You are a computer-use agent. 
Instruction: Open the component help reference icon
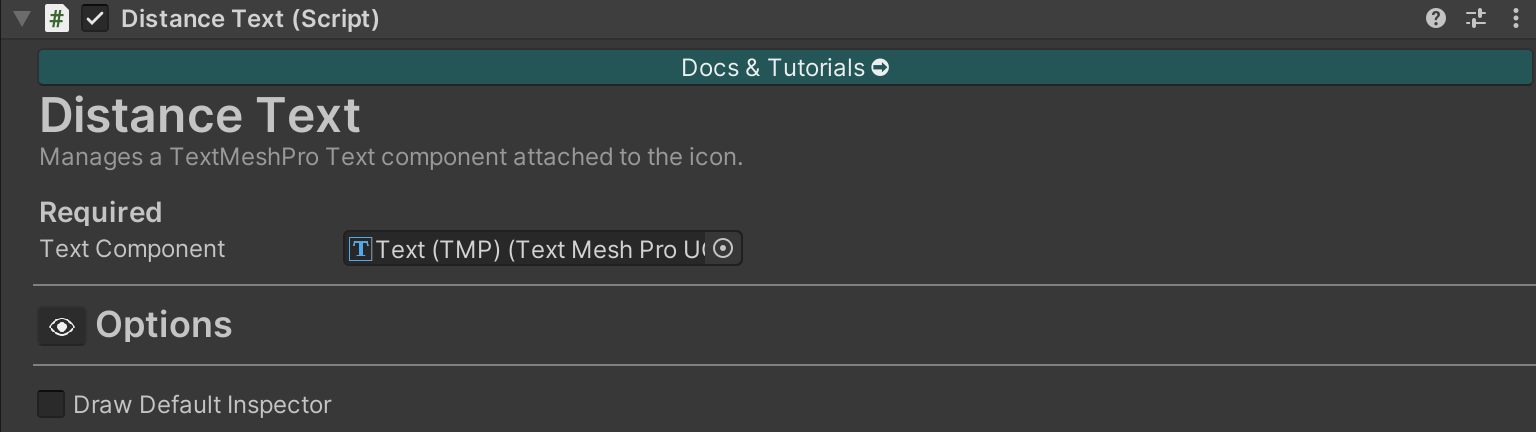click(x=1436, y=18)
